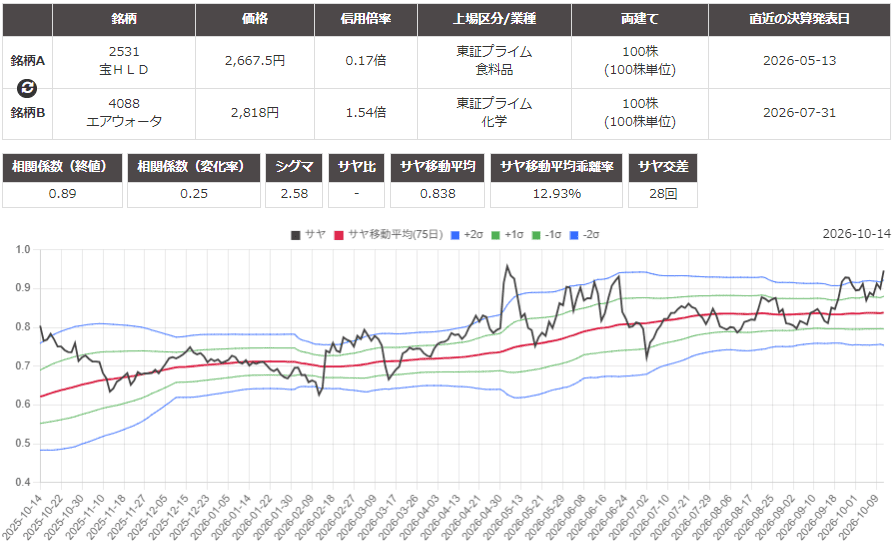
Task: Click the 両建て column header
Action: (640, 19)
